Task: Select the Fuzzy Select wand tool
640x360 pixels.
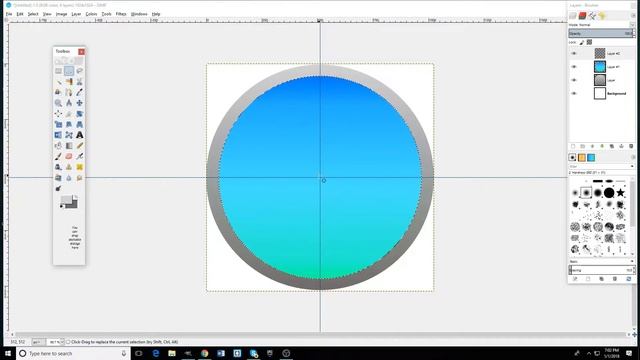Action: click(58, 82)
